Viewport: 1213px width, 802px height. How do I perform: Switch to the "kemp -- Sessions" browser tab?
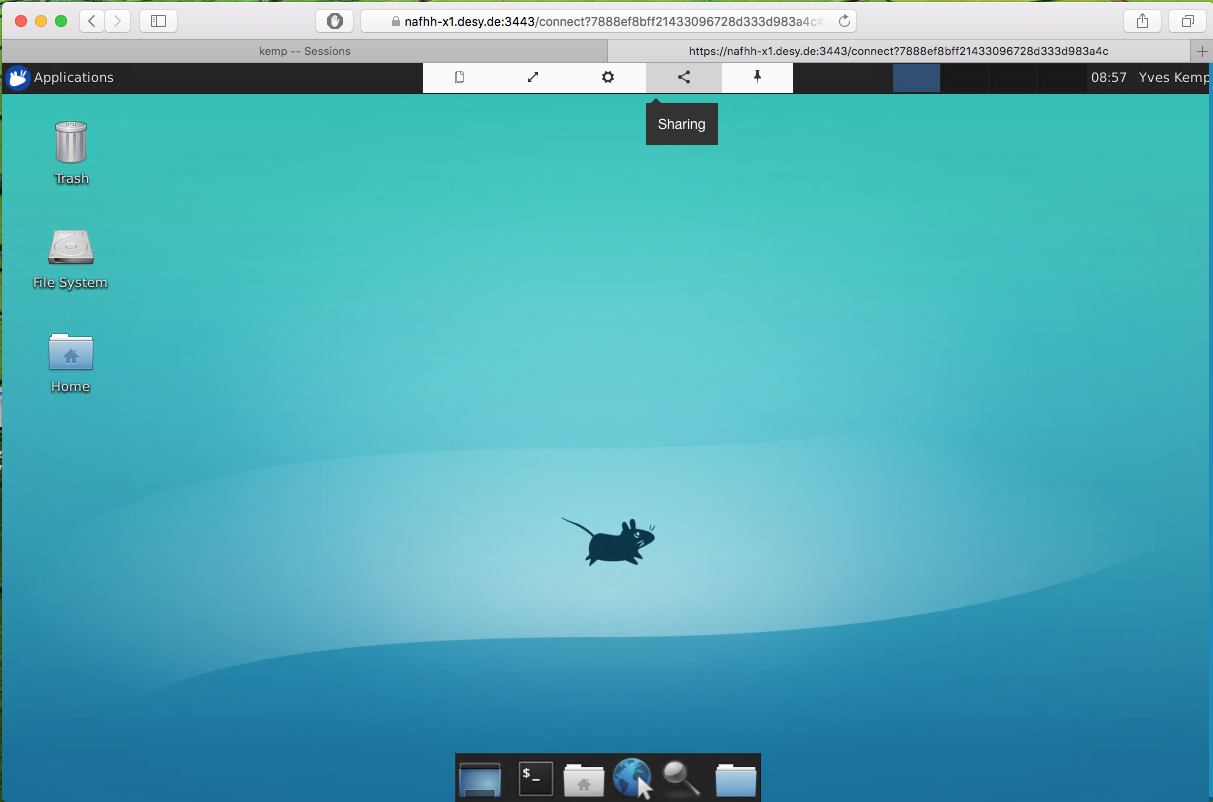tap(305, 51)
